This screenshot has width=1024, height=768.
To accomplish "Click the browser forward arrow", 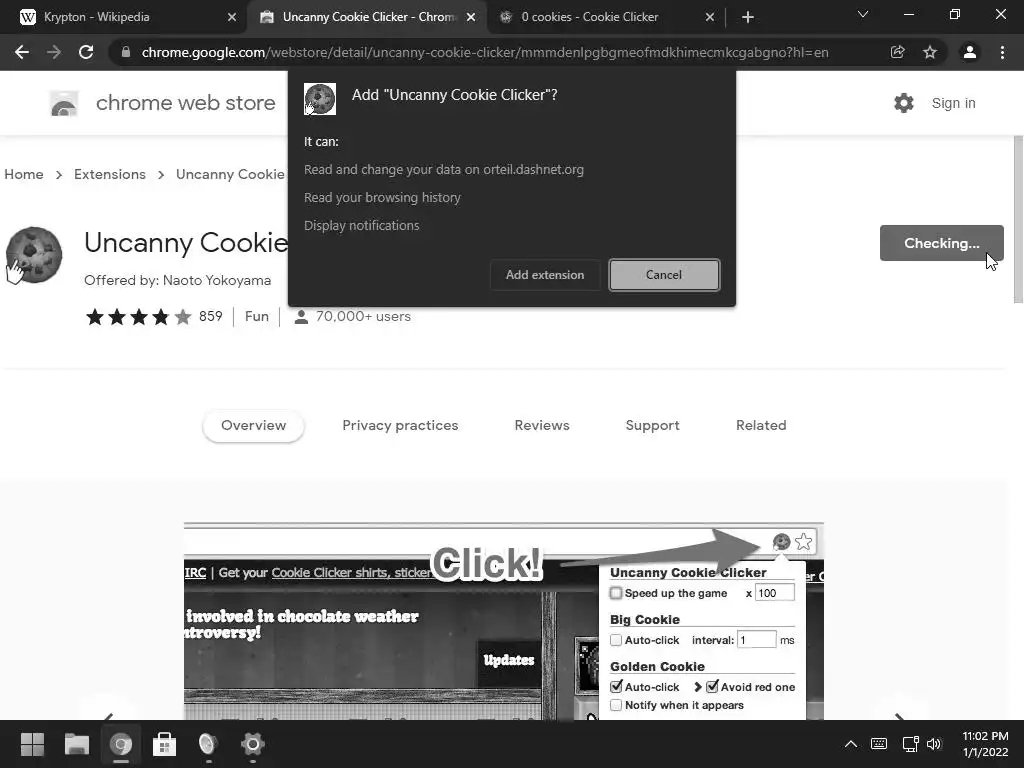I will [54, 52].
